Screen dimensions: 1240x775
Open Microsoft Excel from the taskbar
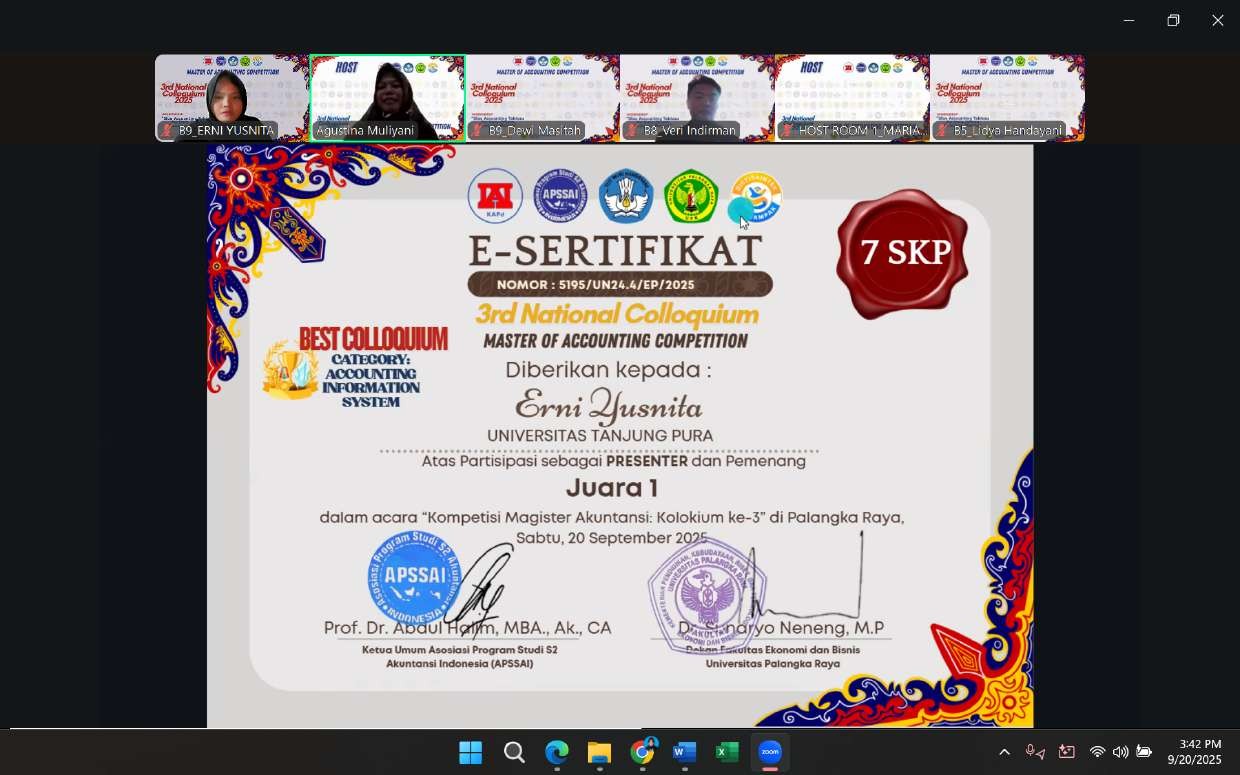click(x=727, y=752)
